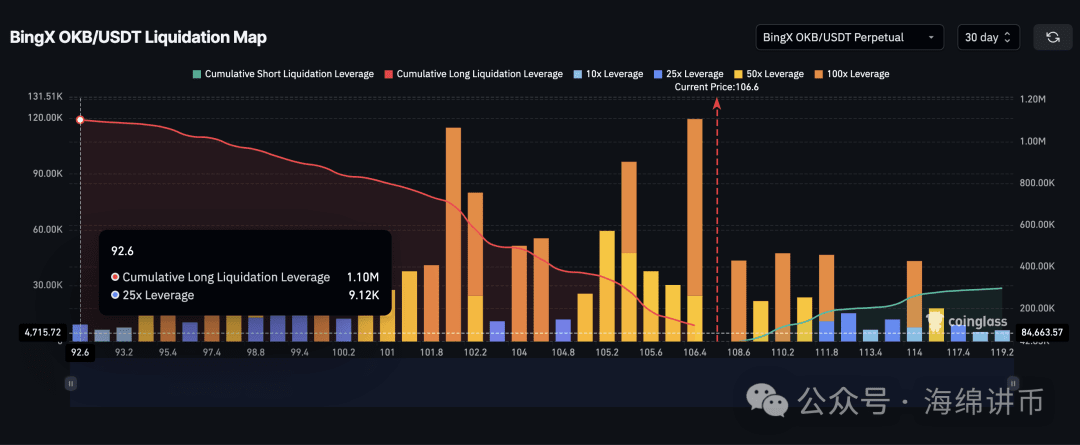Viewport: 1080px width, 445px height.
Task: Click the 105.6 x-axis label
Action: tap(651, 353)
